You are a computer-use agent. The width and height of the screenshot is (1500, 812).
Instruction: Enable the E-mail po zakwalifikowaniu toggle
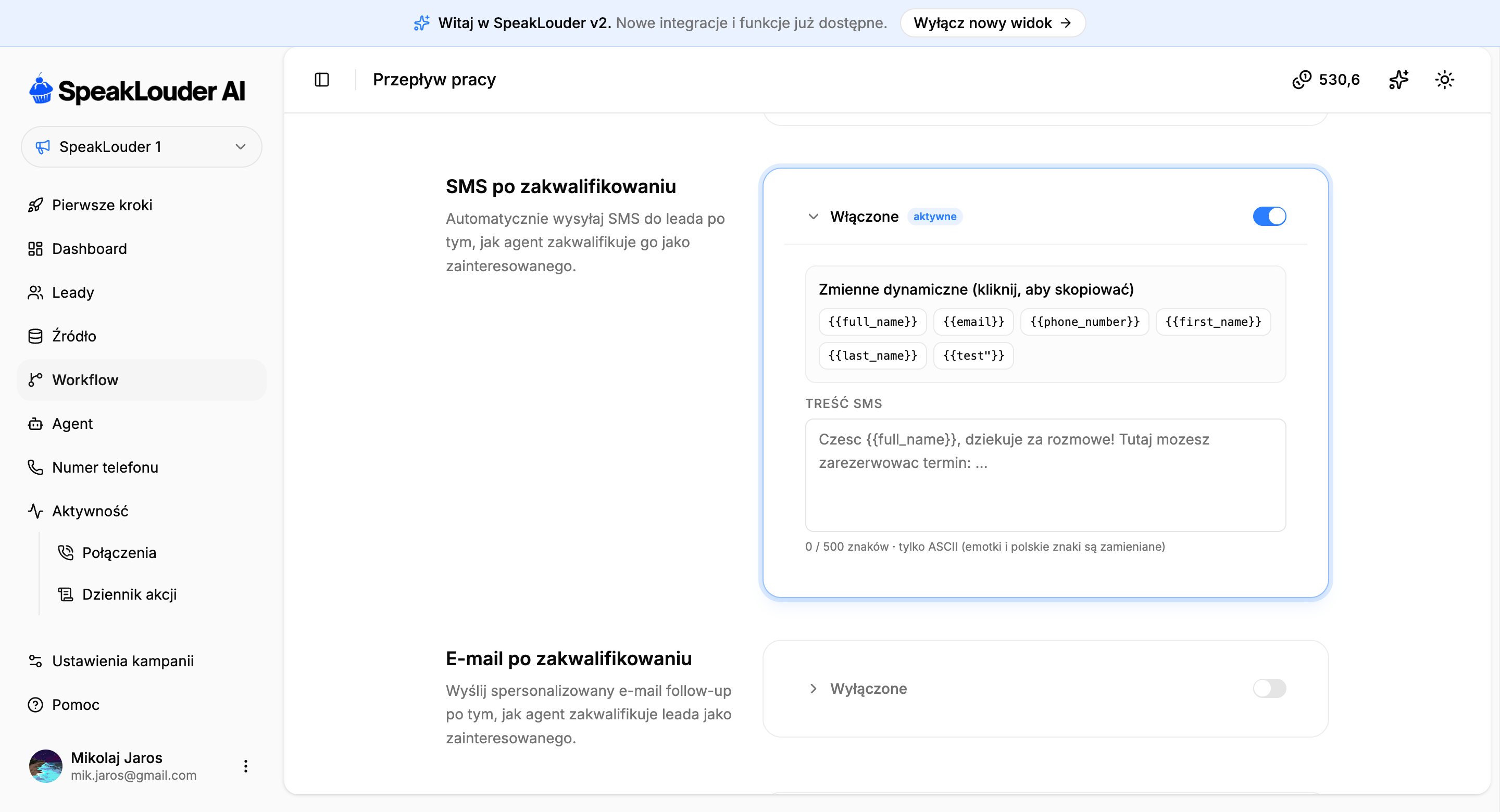point(1269,689)
